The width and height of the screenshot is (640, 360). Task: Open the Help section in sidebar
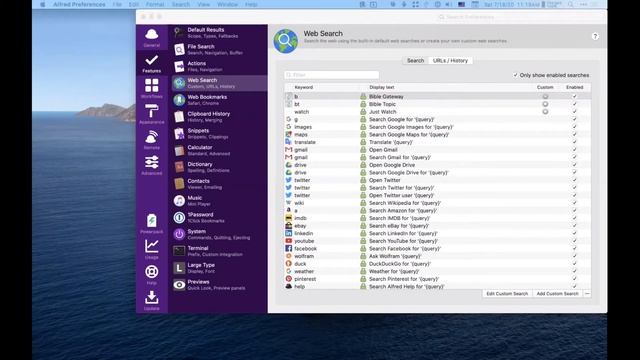(151, 275)
